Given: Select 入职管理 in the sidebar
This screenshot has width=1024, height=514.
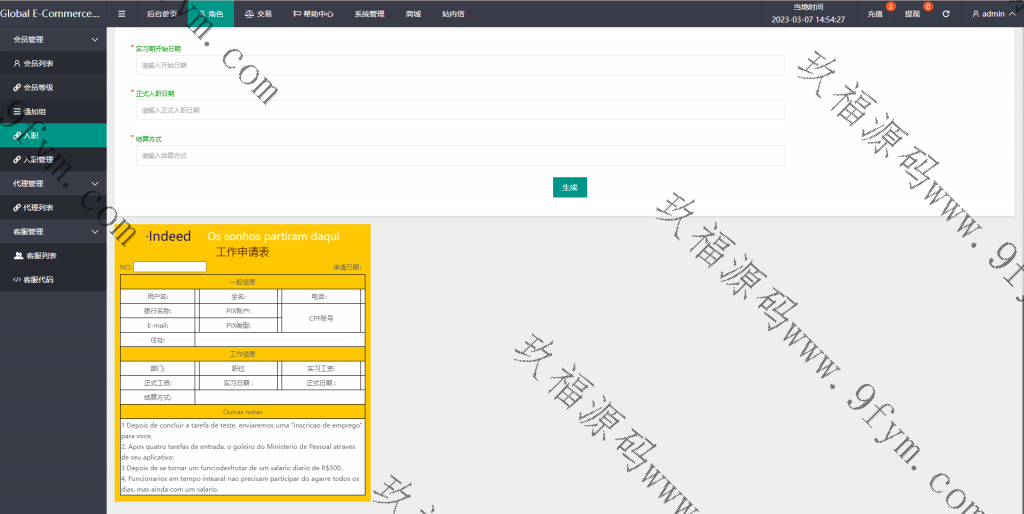Looking at the screenshot, I should [x=38, y=159].
